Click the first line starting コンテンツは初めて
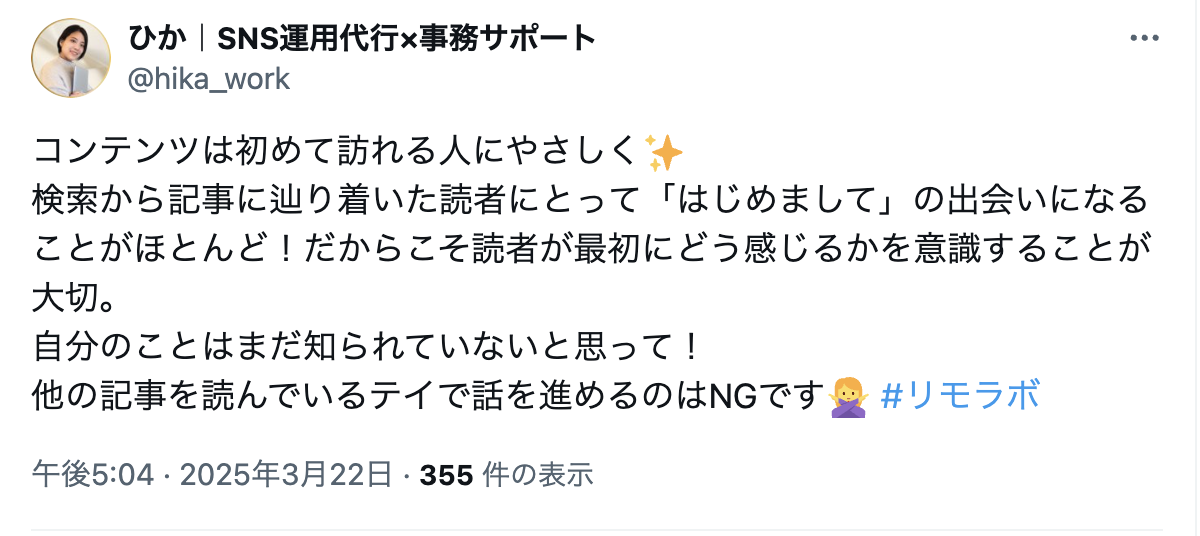Image resolution: width=1200 pixels, height=536 pixels. pos(357,152)
